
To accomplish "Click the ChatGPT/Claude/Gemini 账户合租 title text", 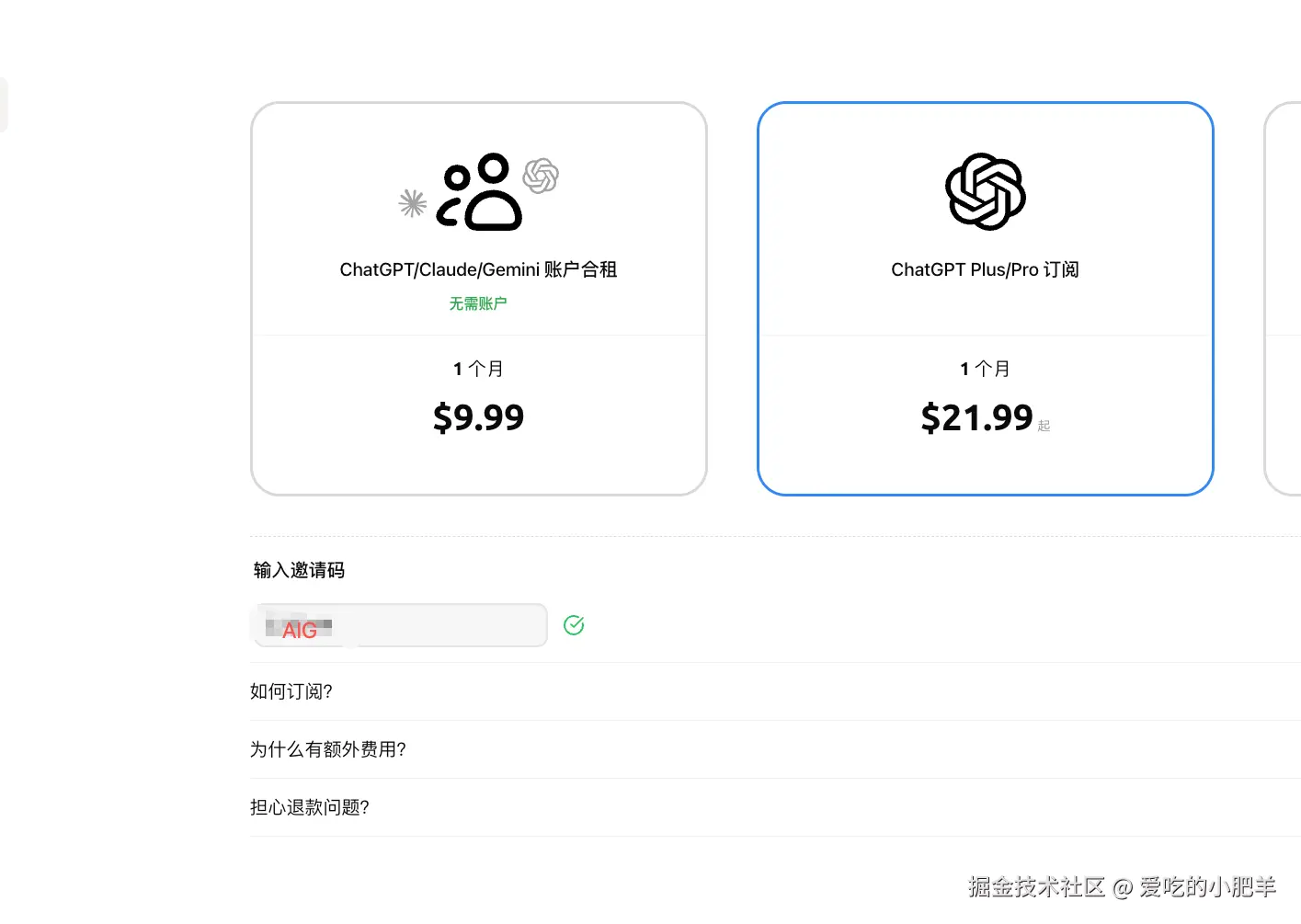I will point(478,269).
